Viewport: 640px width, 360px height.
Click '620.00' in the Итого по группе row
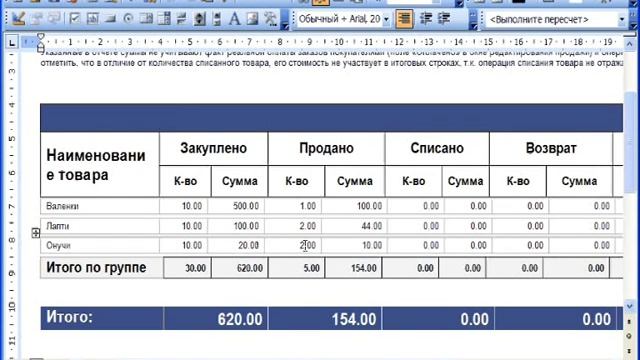250,268
